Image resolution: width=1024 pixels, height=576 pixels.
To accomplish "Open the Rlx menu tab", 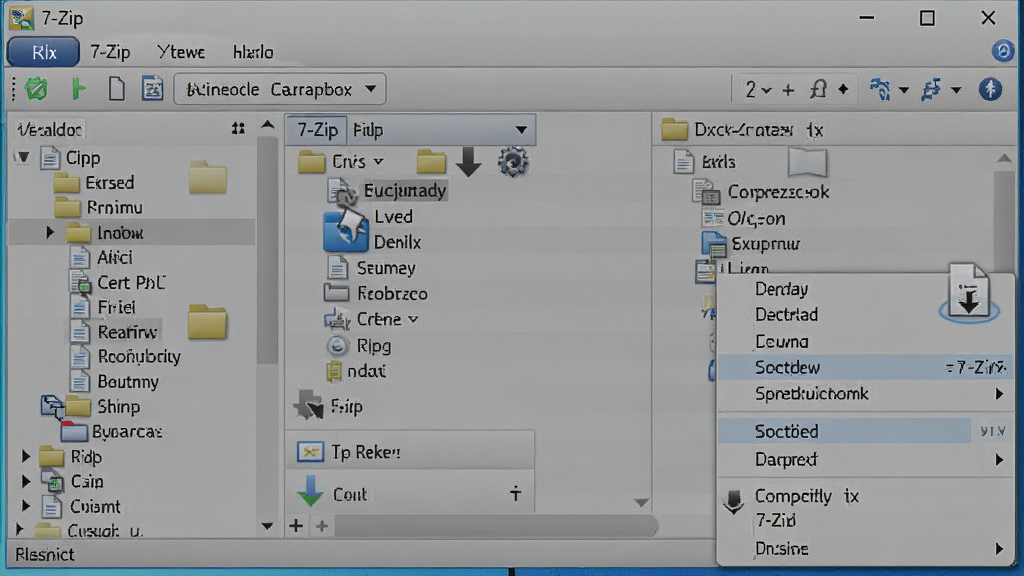I will [x=44, y=52].
